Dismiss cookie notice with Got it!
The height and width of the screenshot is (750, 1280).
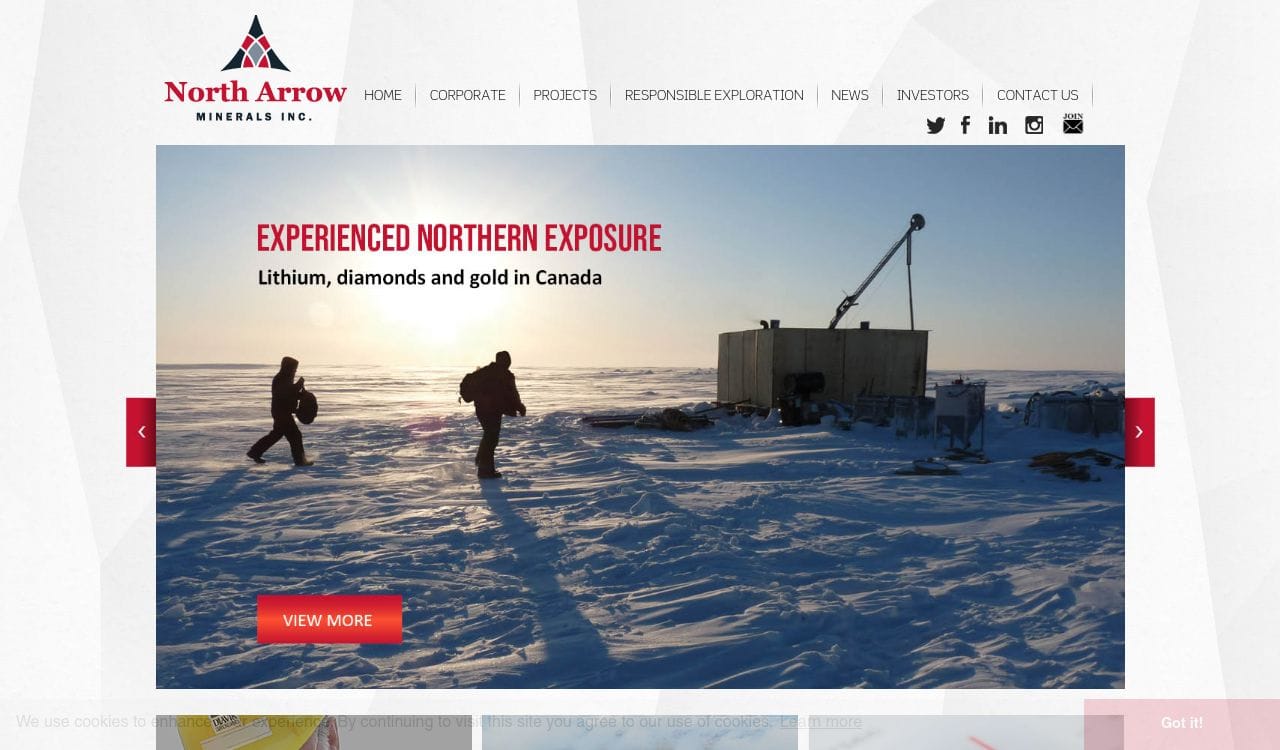(x=1182, y=723)
